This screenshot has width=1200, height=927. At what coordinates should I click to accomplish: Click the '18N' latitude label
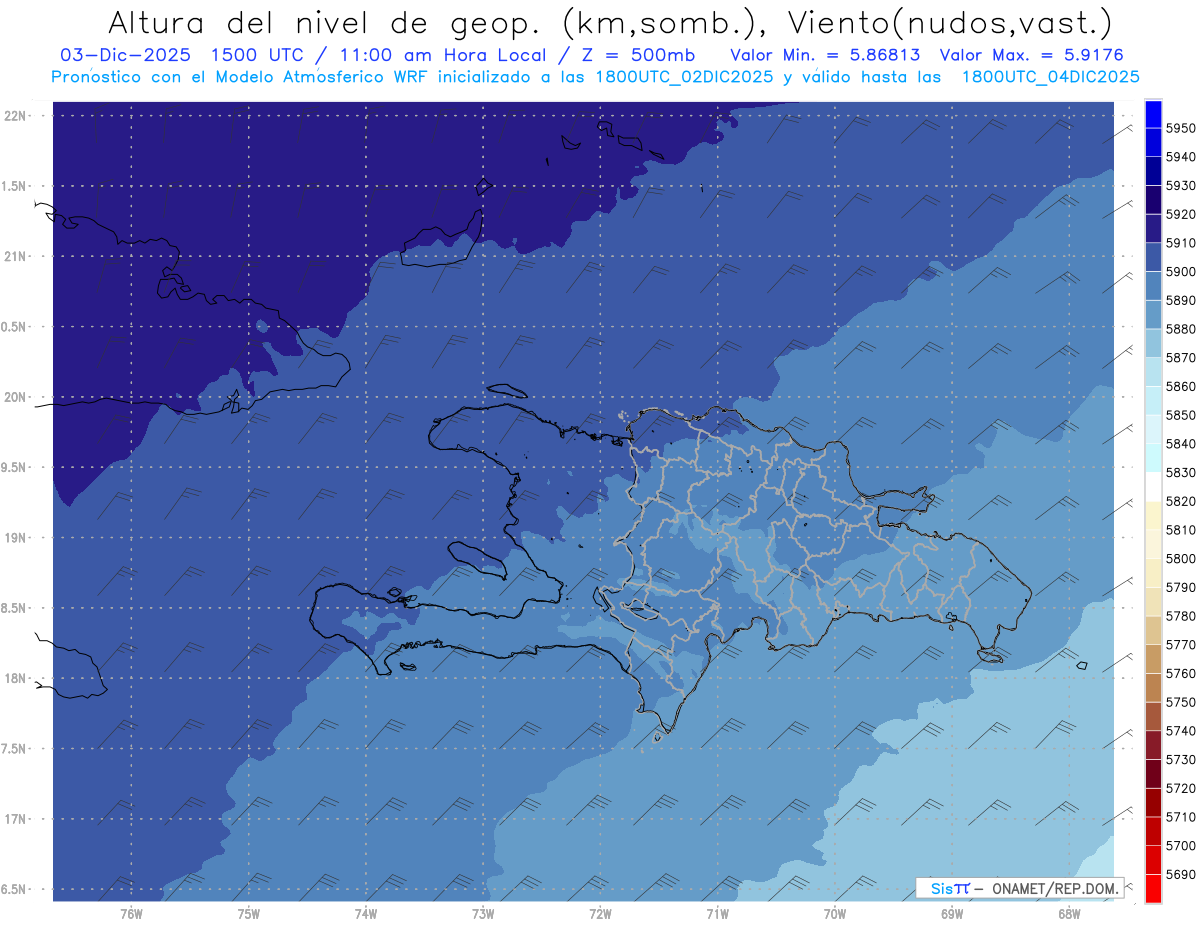(x=16, y=679)
